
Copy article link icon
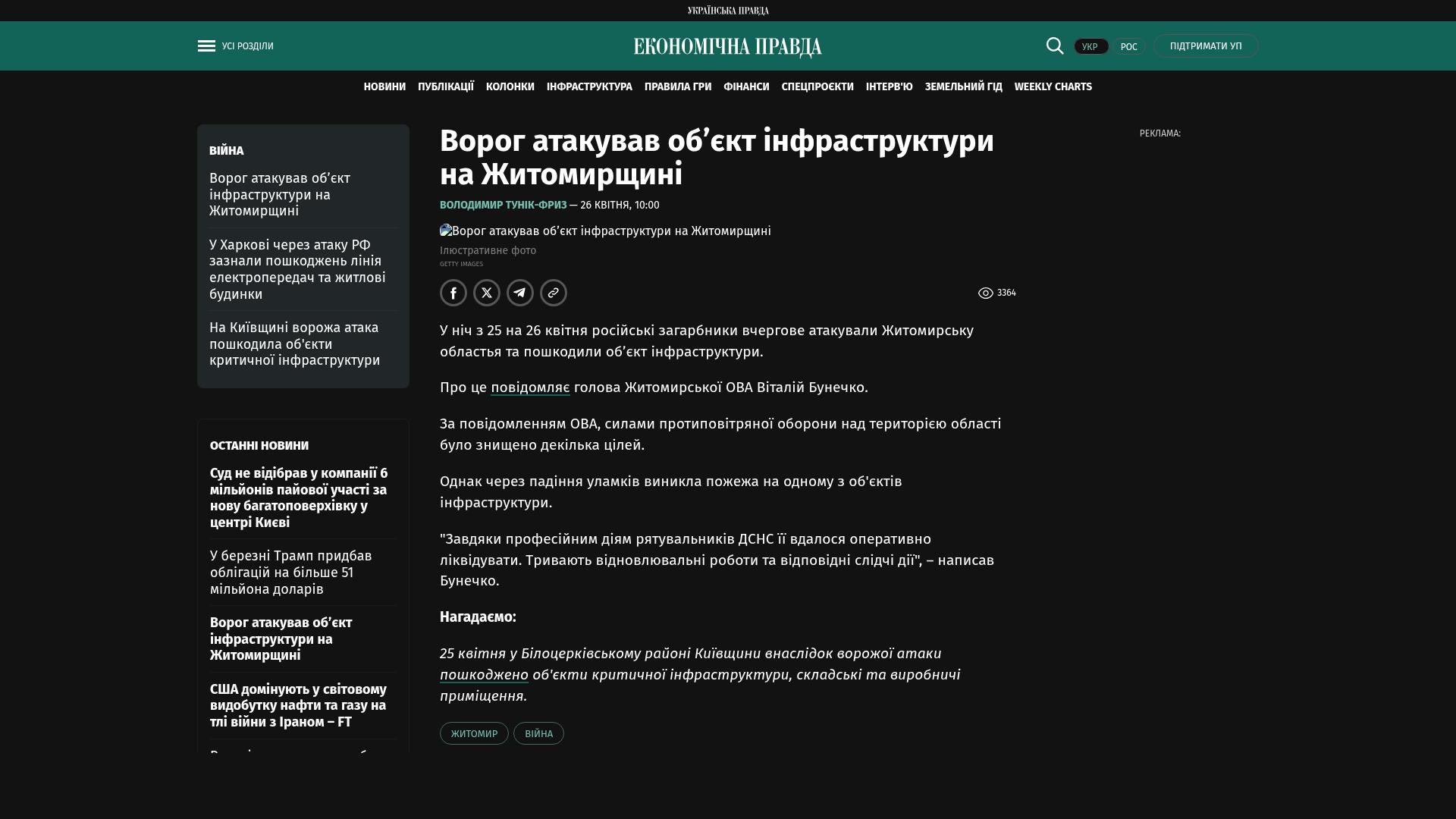[554, 293]
